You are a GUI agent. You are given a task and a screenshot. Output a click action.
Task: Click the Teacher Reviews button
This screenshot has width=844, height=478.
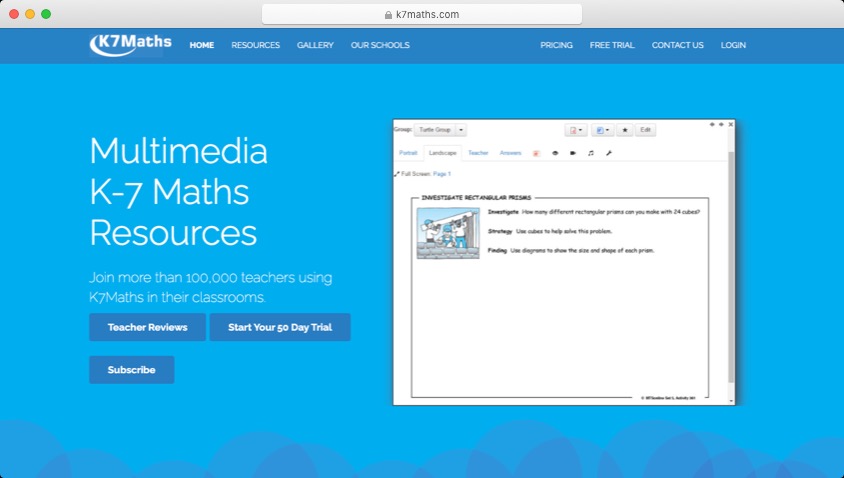coord(147,327)
